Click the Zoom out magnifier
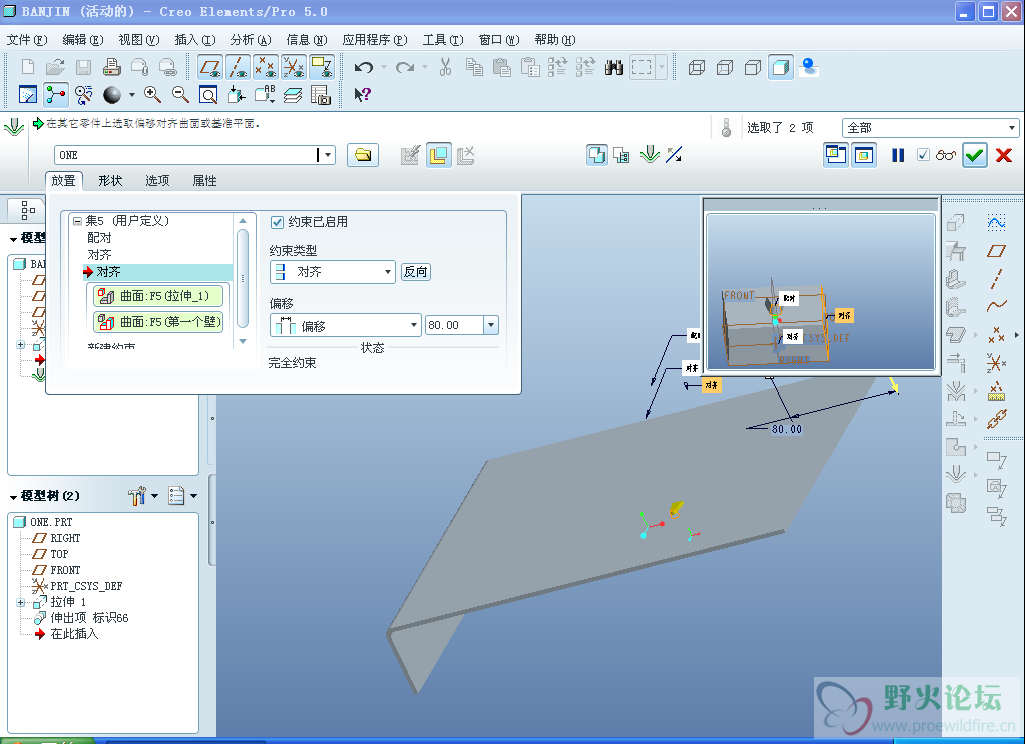This screenshot has height=744, width=1025. pyautogui.click(x=180, y=95)
